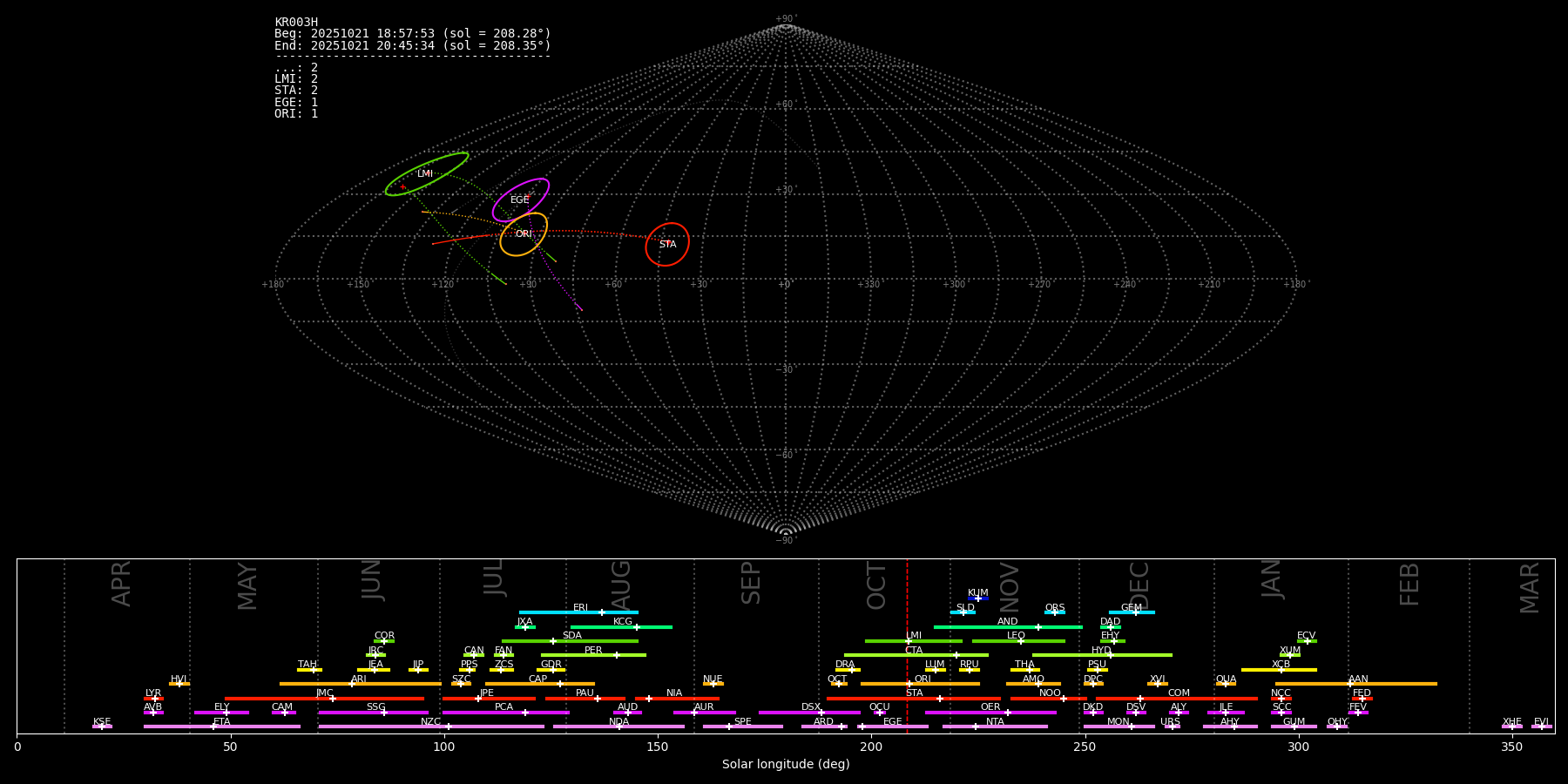Click the MAR month label

tap(1530, 588)
